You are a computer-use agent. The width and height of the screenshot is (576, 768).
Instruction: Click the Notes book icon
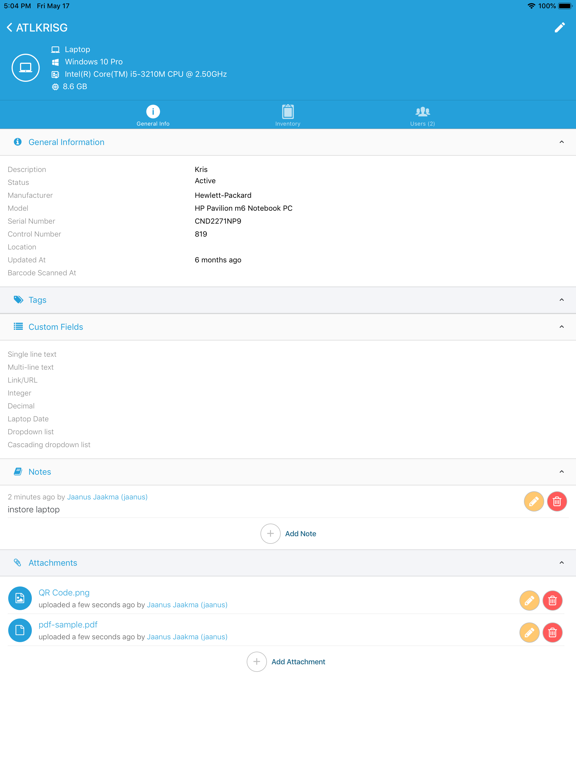click(18, 472)
